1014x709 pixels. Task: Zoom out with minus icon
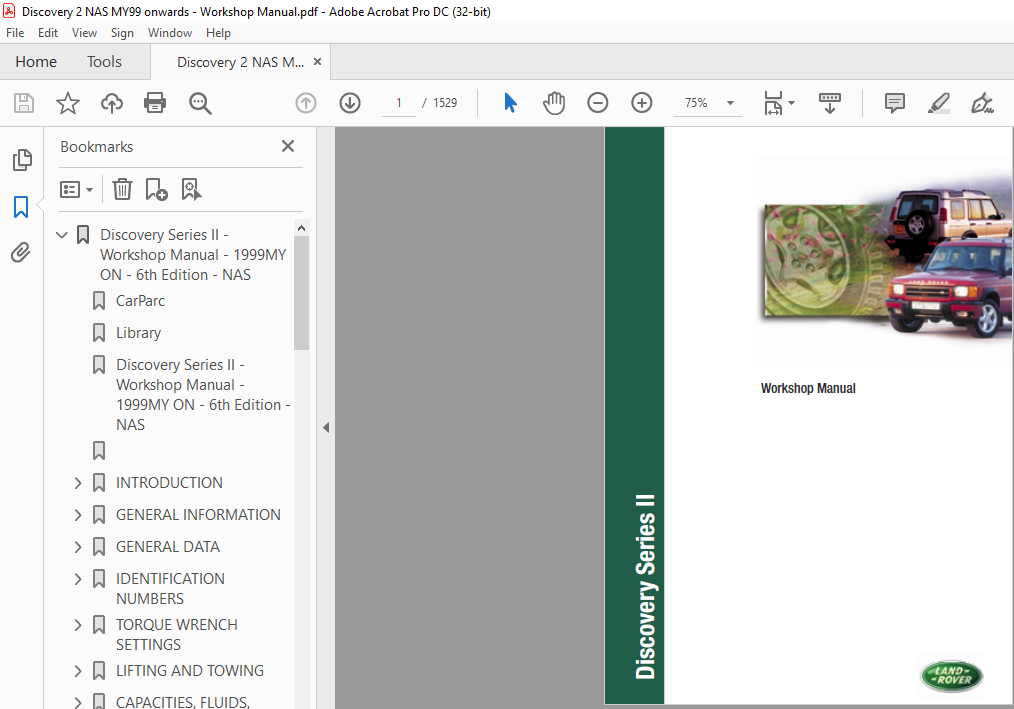(598, 103)
